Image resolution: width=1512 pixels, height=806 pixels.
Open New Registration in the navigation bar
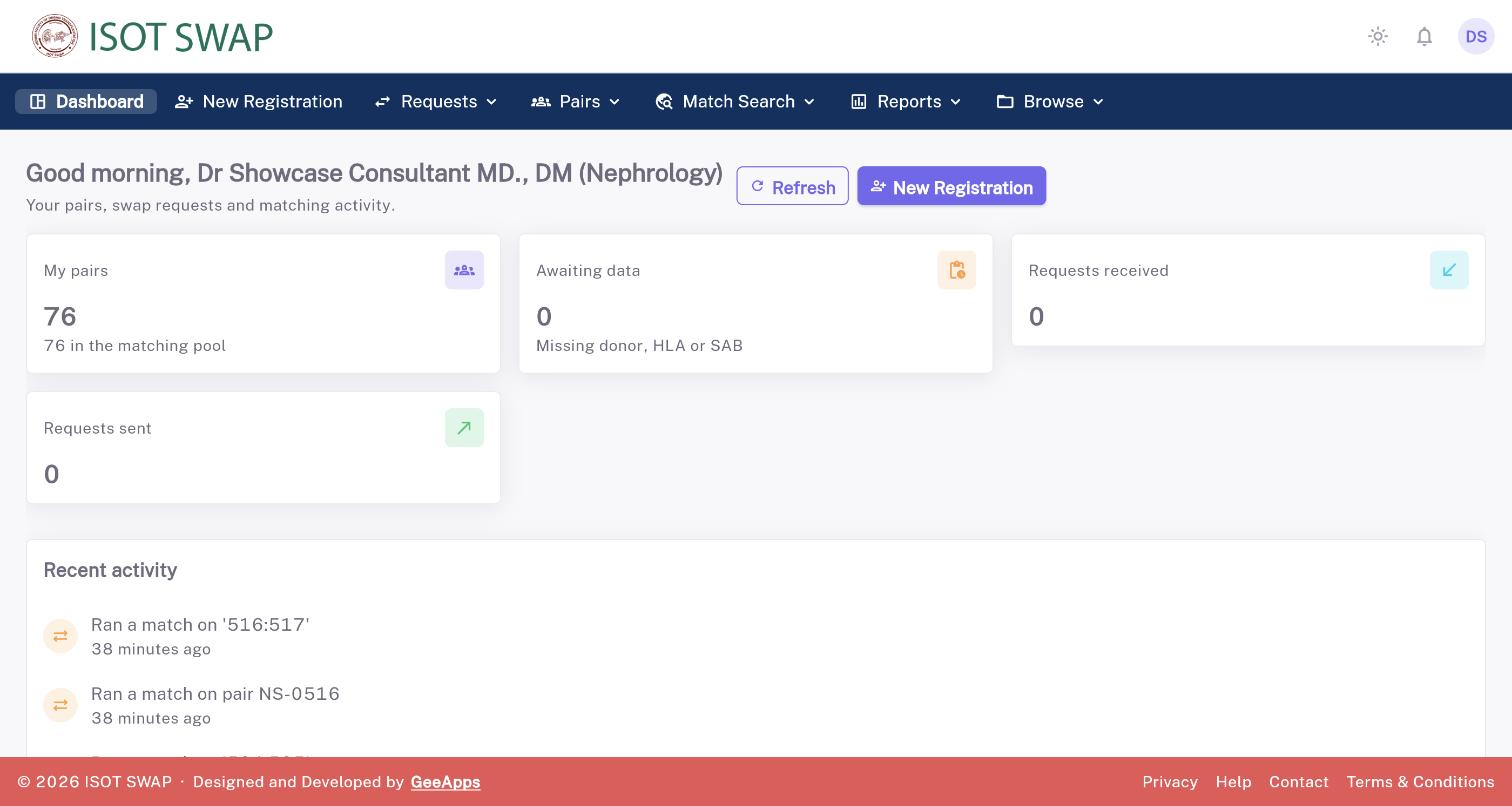click(259, 102)
